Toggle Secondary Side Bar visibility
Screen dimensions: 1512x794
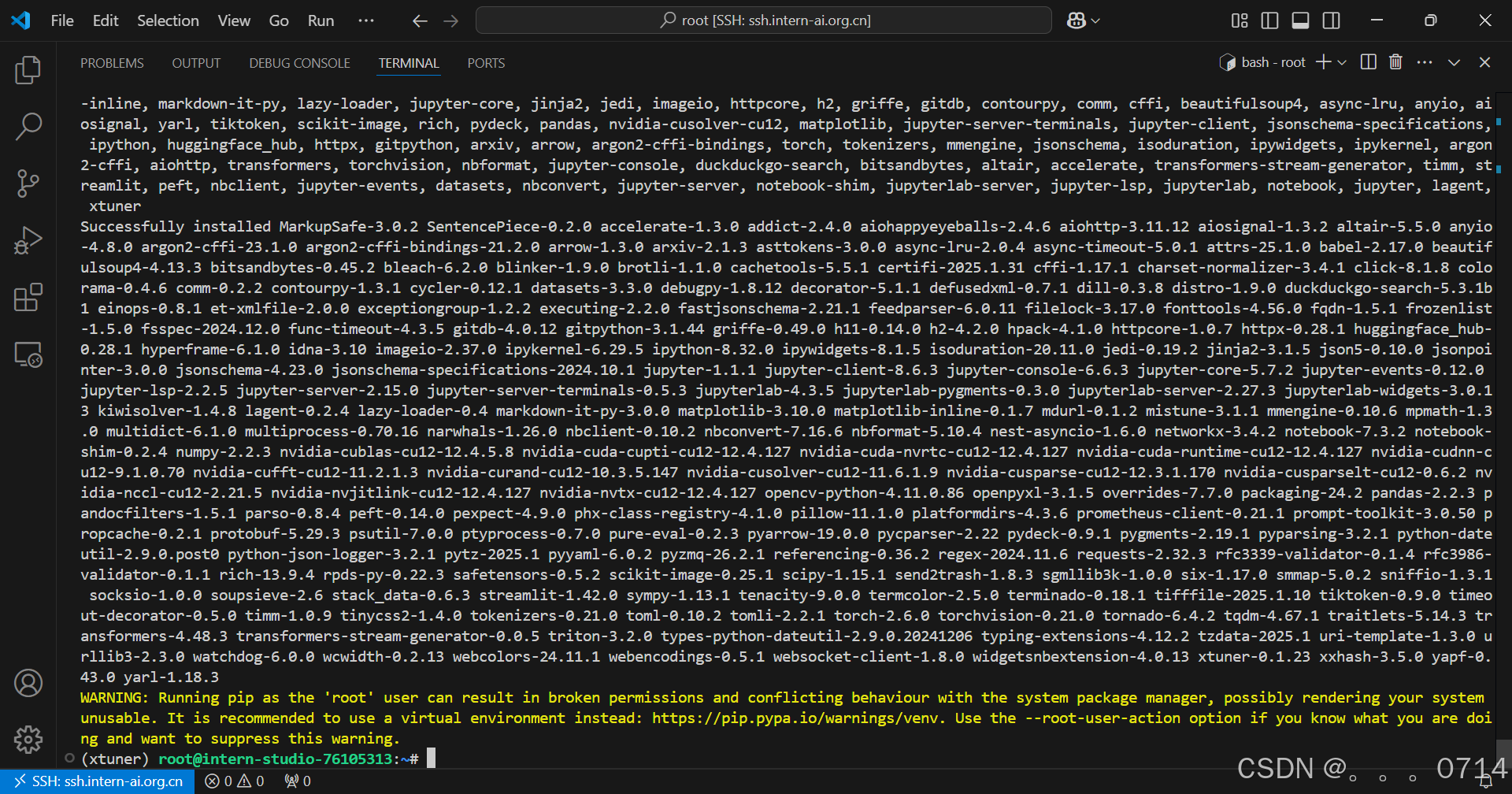(x=1331, y=20)
